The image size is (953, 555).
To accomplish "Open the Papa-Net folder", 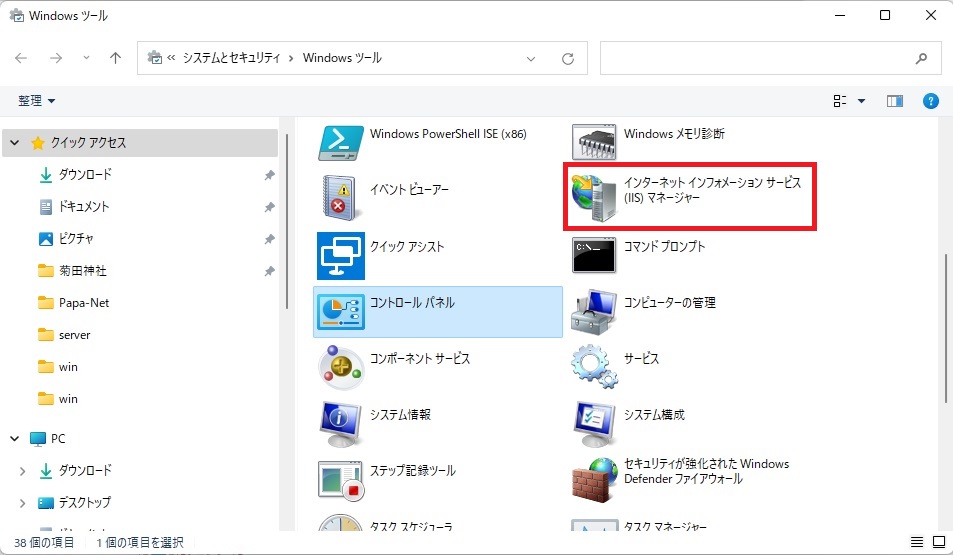I will [84, 303].
